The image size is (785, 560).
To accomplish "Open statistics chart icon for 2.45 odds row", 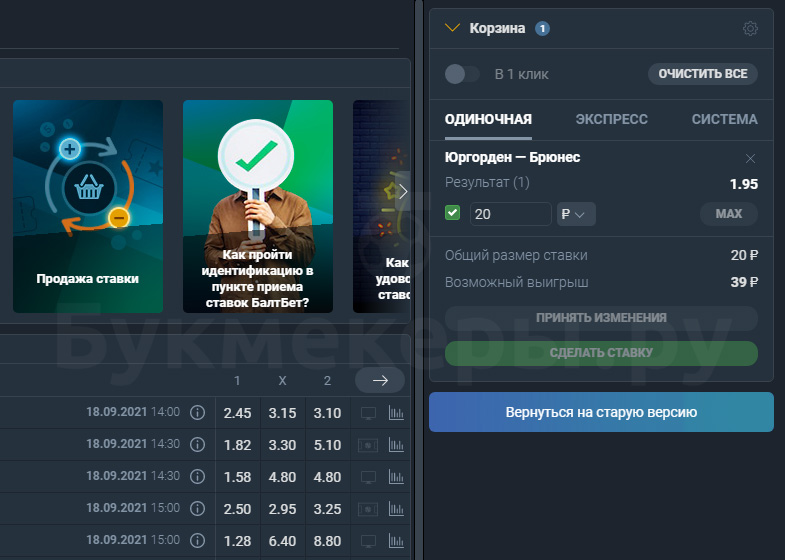I will point(396,412).
